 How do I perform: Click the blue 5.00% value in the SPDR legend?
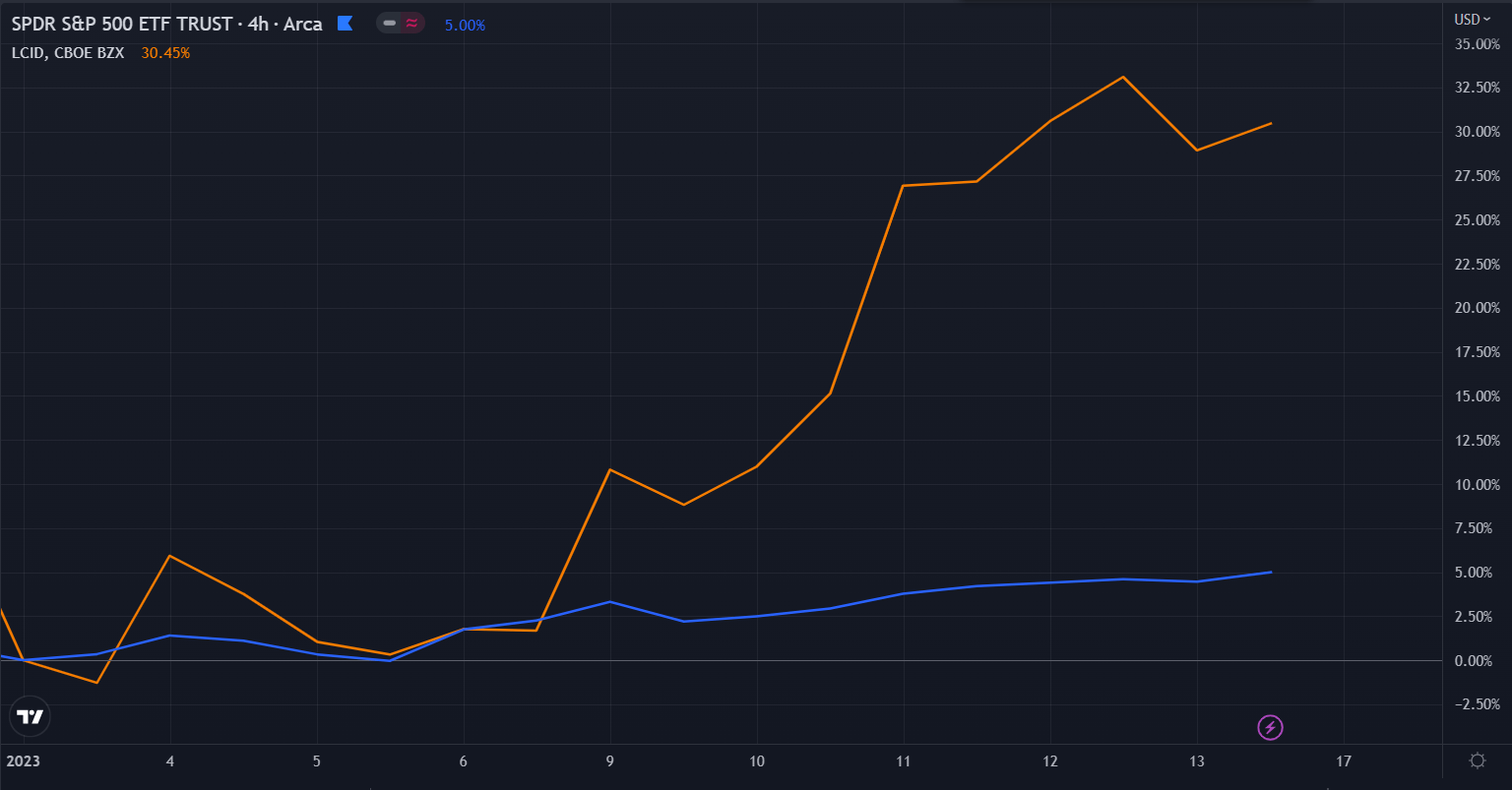(x=465, y=26)
